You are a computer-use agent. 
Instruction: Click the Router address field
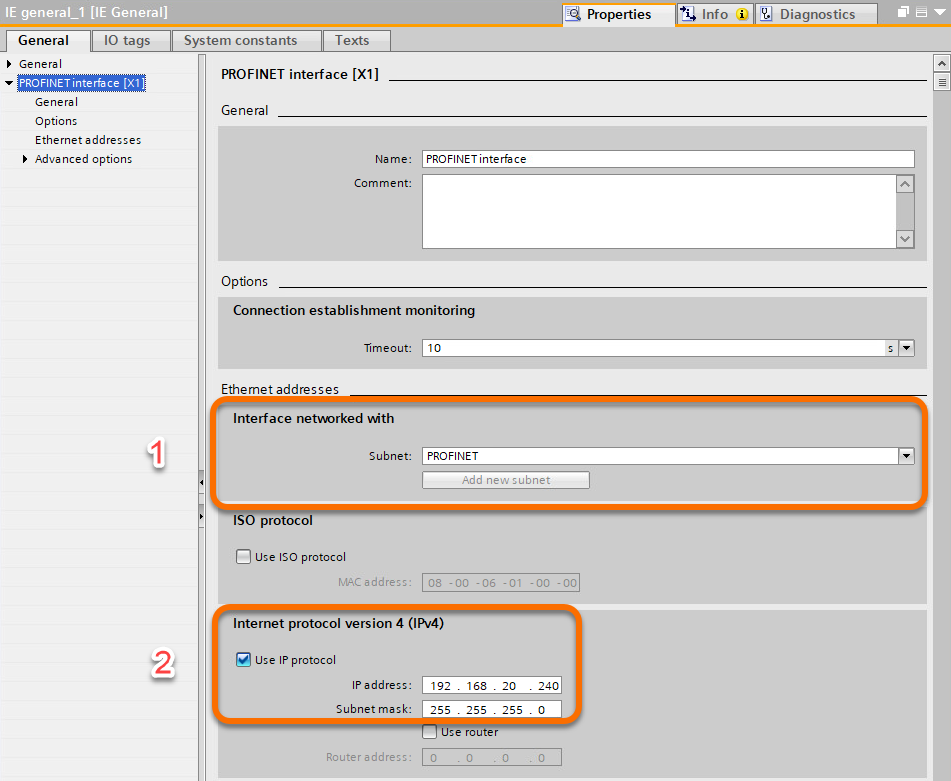coord(492,757)
